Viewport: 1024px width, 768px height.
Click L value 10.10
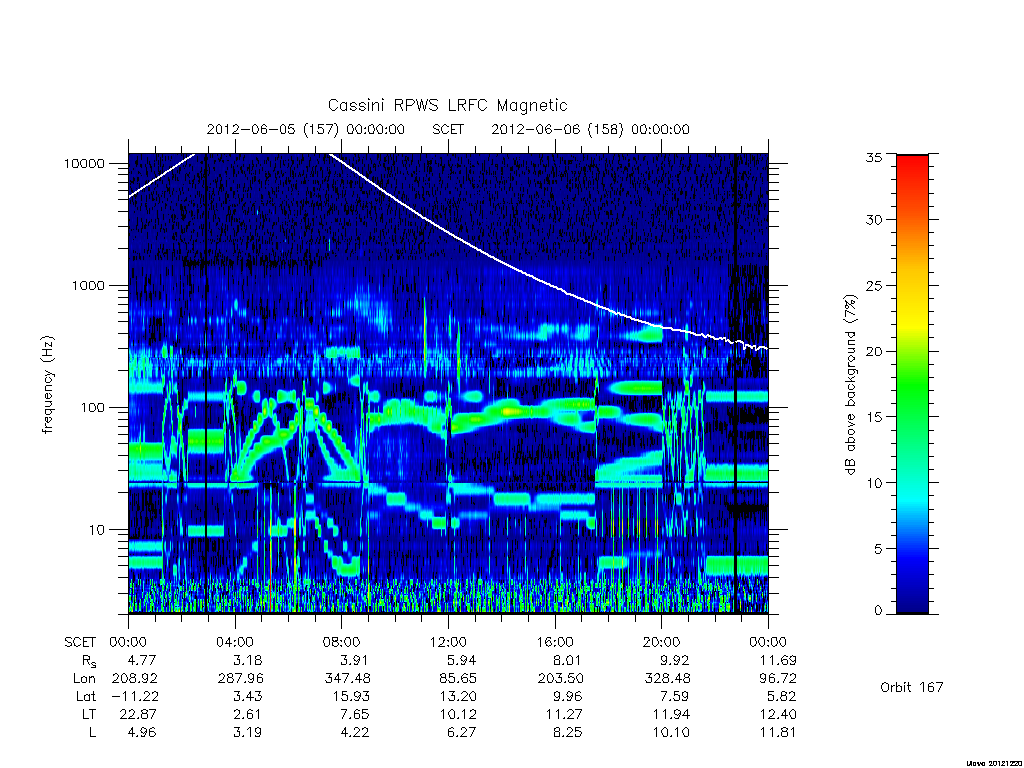[671, 732]
